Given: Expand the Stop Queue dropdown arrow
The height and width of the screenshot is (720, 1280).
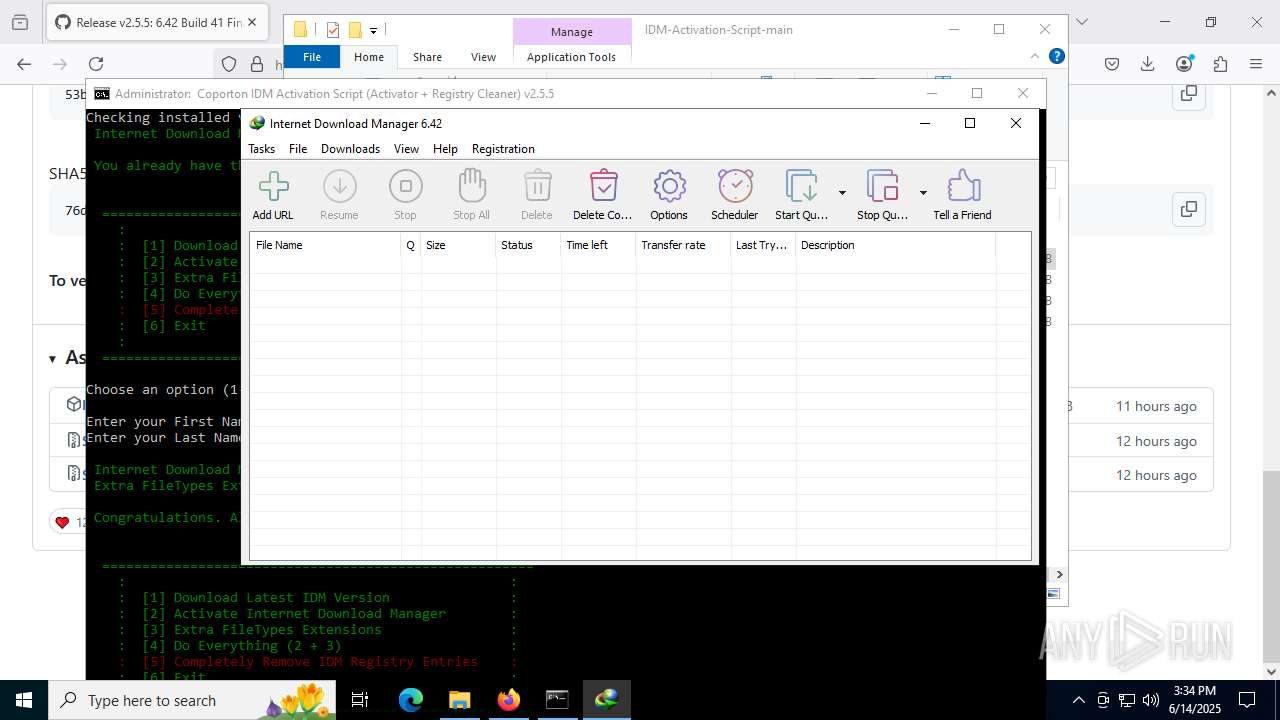Looking at the screenshot, I should (x=923, y=193).
